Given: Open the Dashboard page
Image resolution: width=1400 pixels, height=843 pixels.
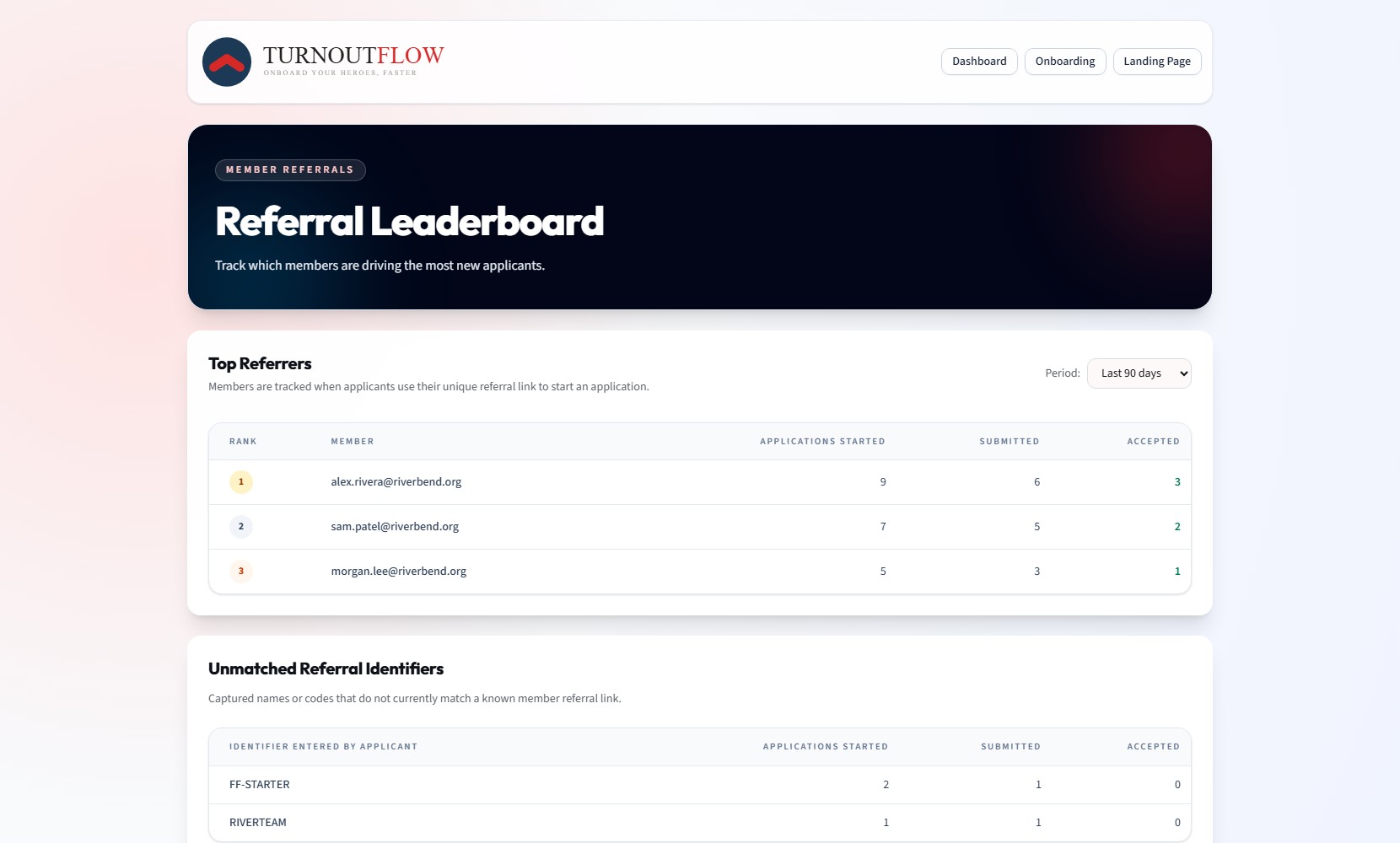Looking at the screenshot, I should pos(979,62).
